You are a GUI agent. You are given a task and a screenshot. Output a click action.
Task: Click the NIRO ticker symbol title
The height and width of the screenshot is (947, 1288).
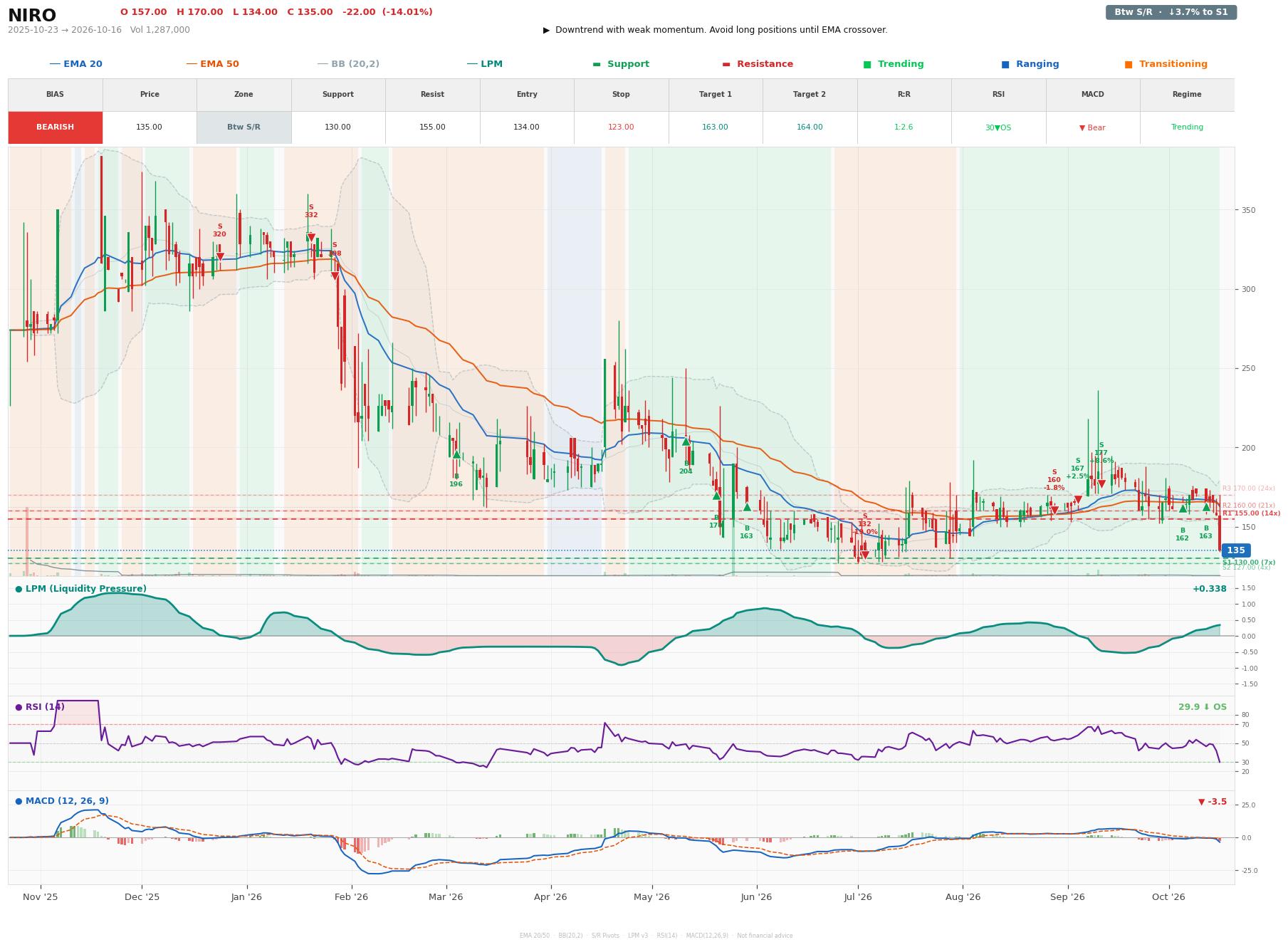coord(32,16)
